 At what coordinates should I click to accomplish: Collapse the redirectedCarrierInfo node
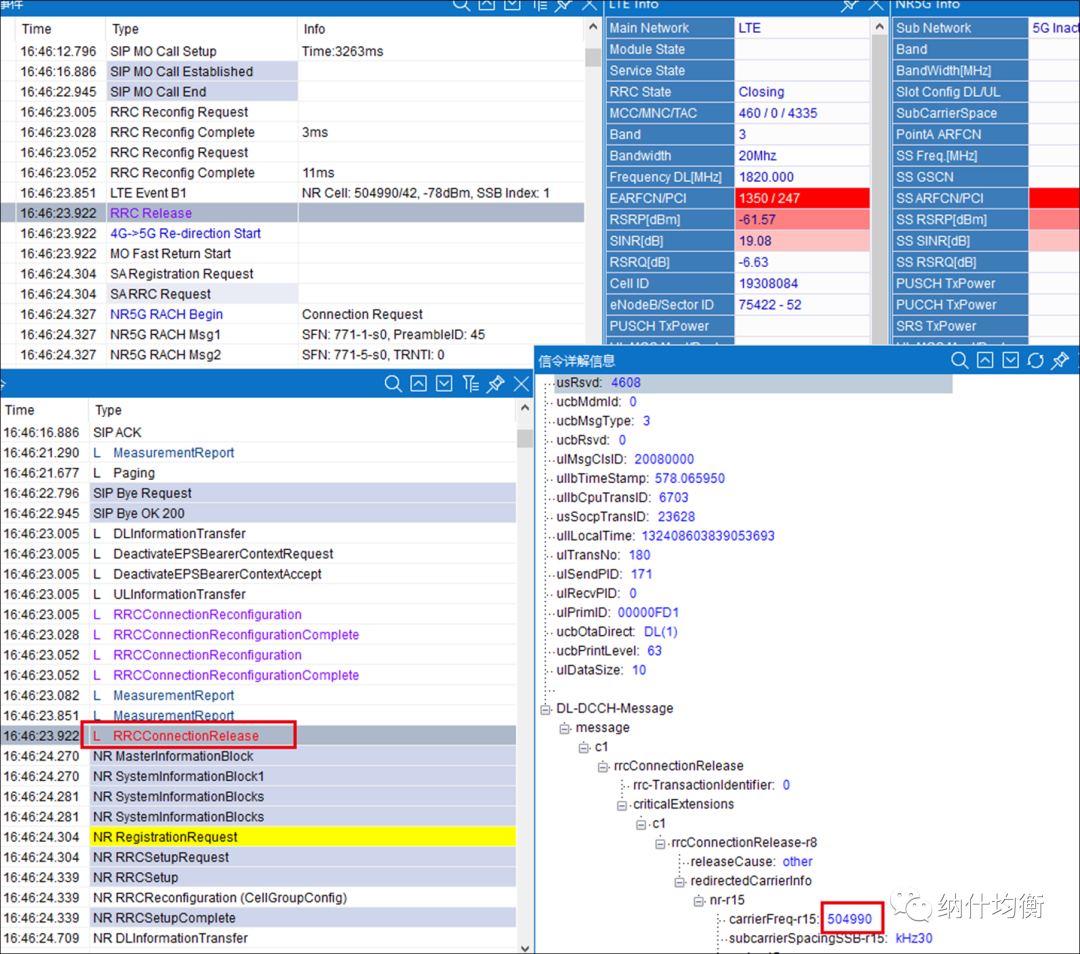pos(680,882)
